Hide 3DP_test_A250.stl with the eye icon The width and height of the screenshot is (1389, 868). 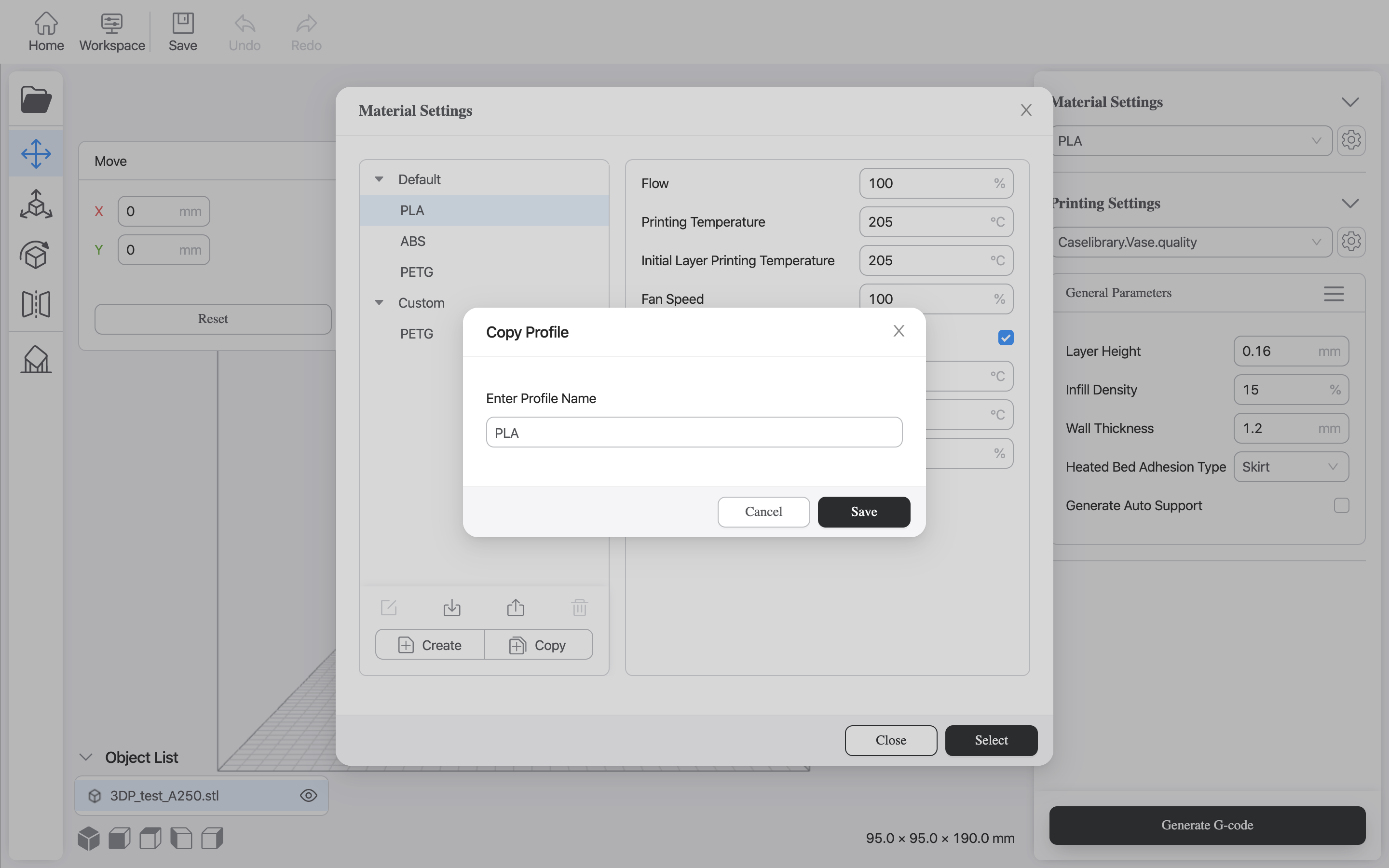pyautogui.click(x=309, y=795)
